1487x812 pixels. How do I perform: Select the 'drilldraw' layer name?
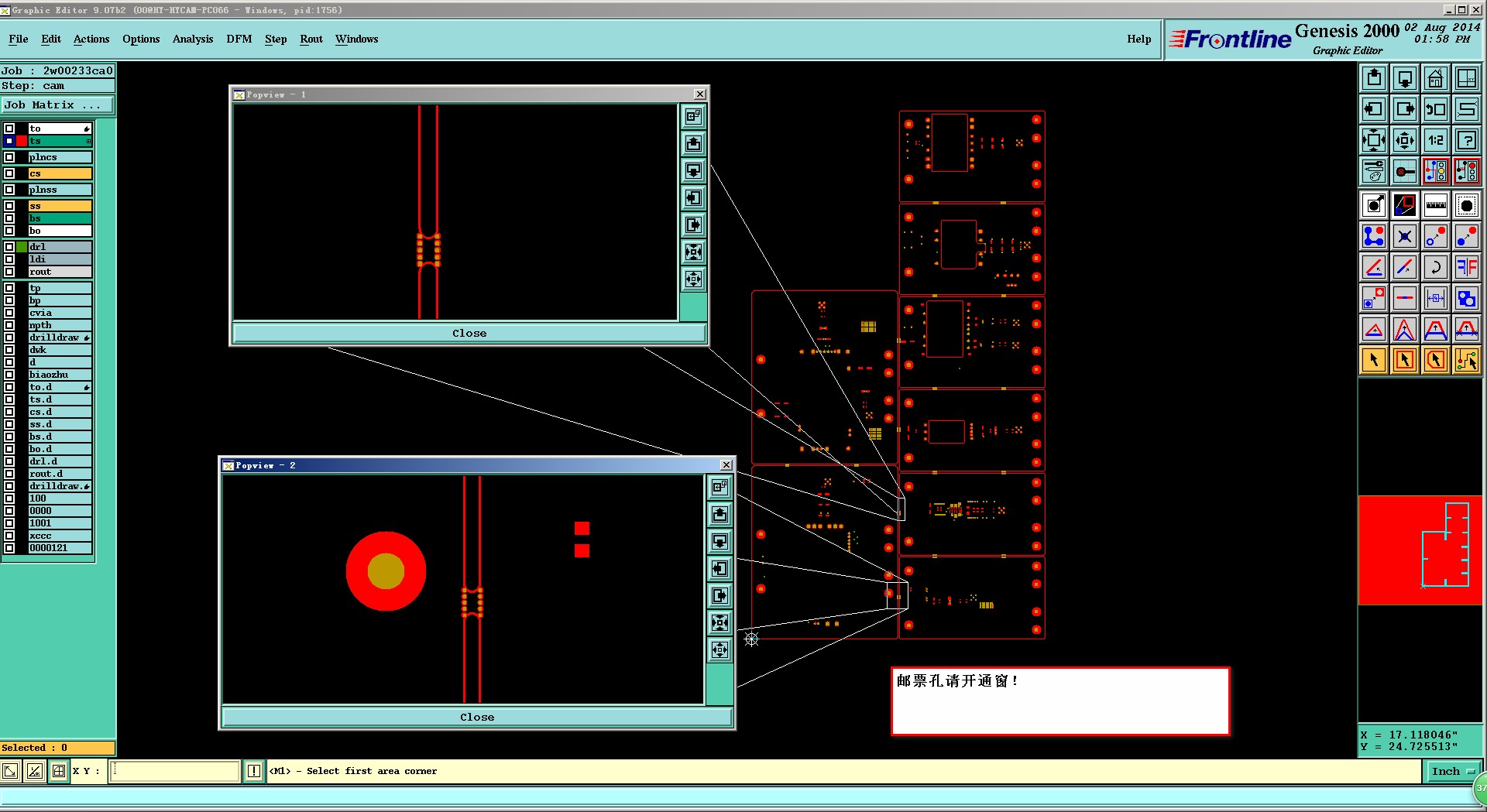click(x=60, y=337)
